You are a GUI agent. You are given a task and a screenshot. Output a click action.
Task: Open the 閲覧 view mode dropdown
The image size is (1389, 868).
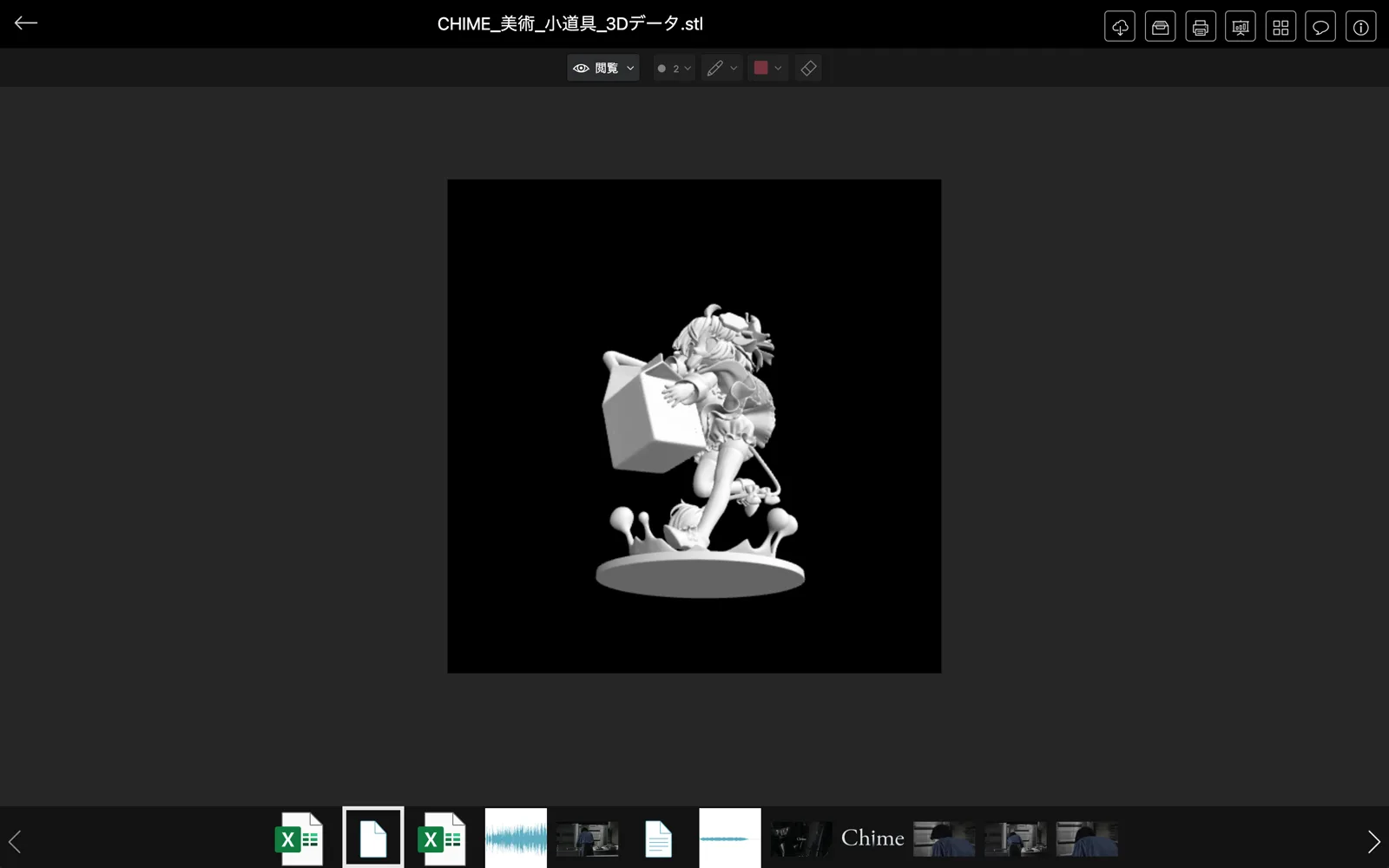point(603,68)
